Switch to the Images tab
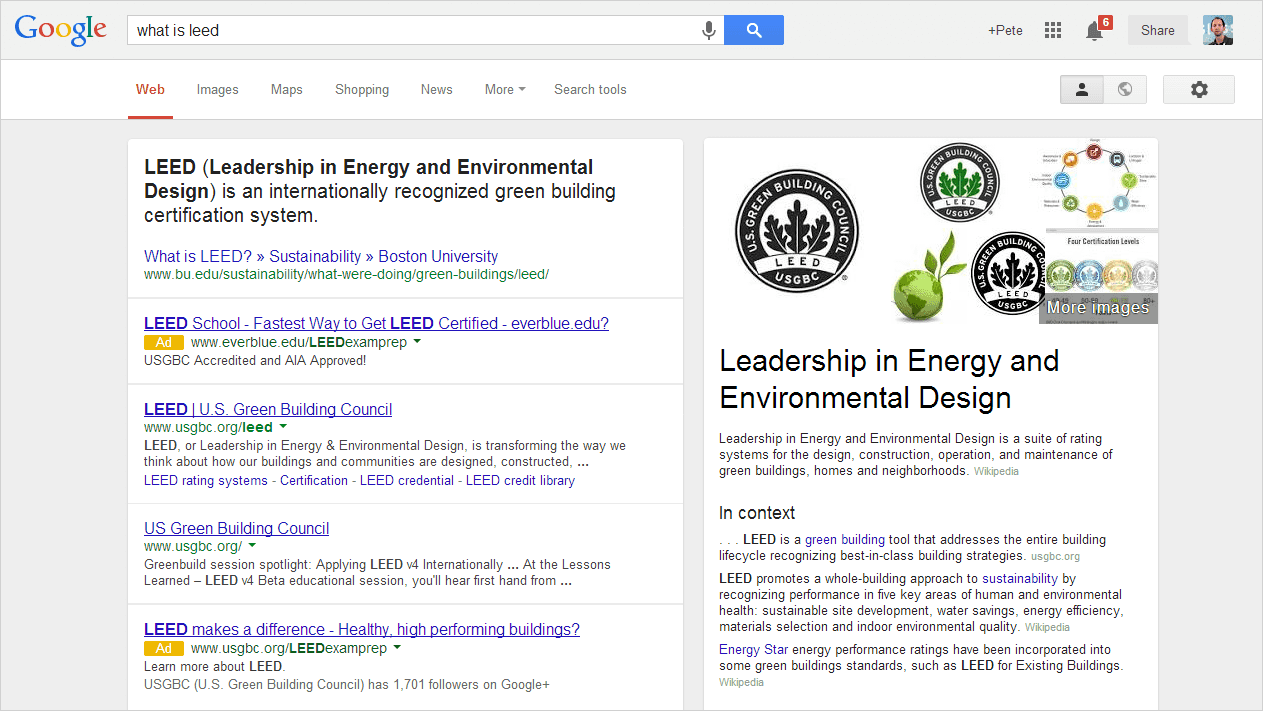 click(217, 89)
